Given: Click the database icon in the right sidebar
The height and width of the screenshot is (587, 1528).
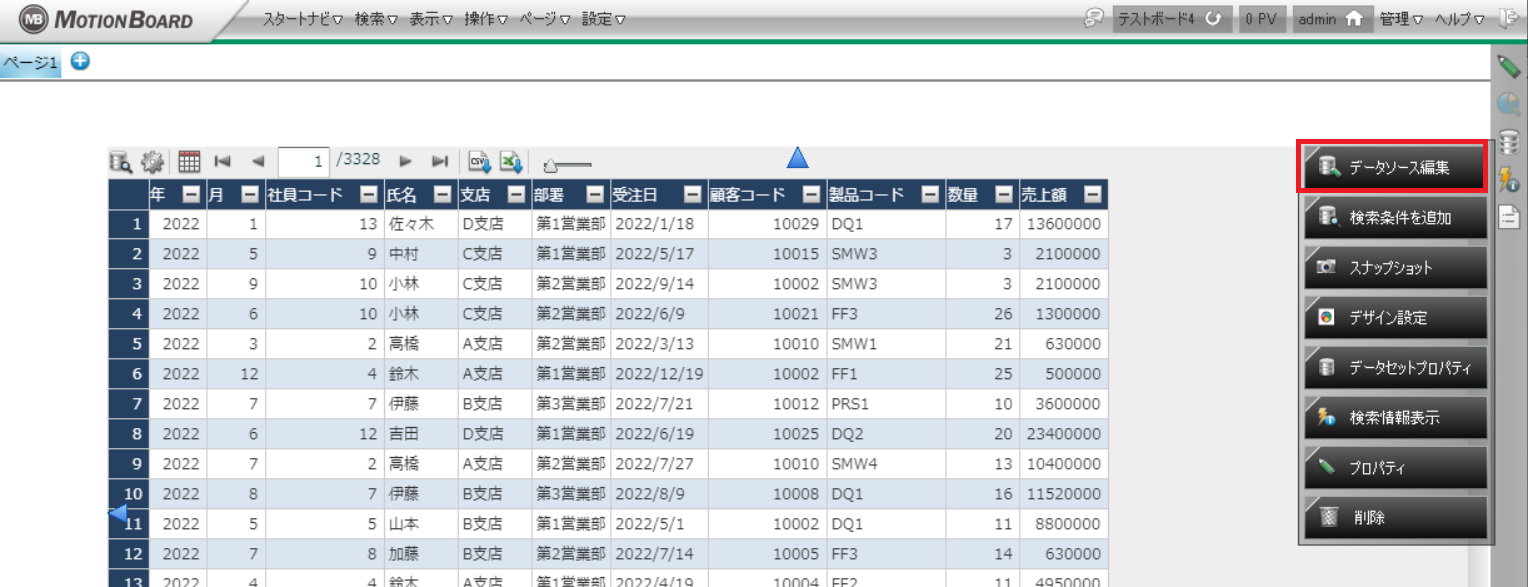Looking at the screenshot, I should [1509, 142].
